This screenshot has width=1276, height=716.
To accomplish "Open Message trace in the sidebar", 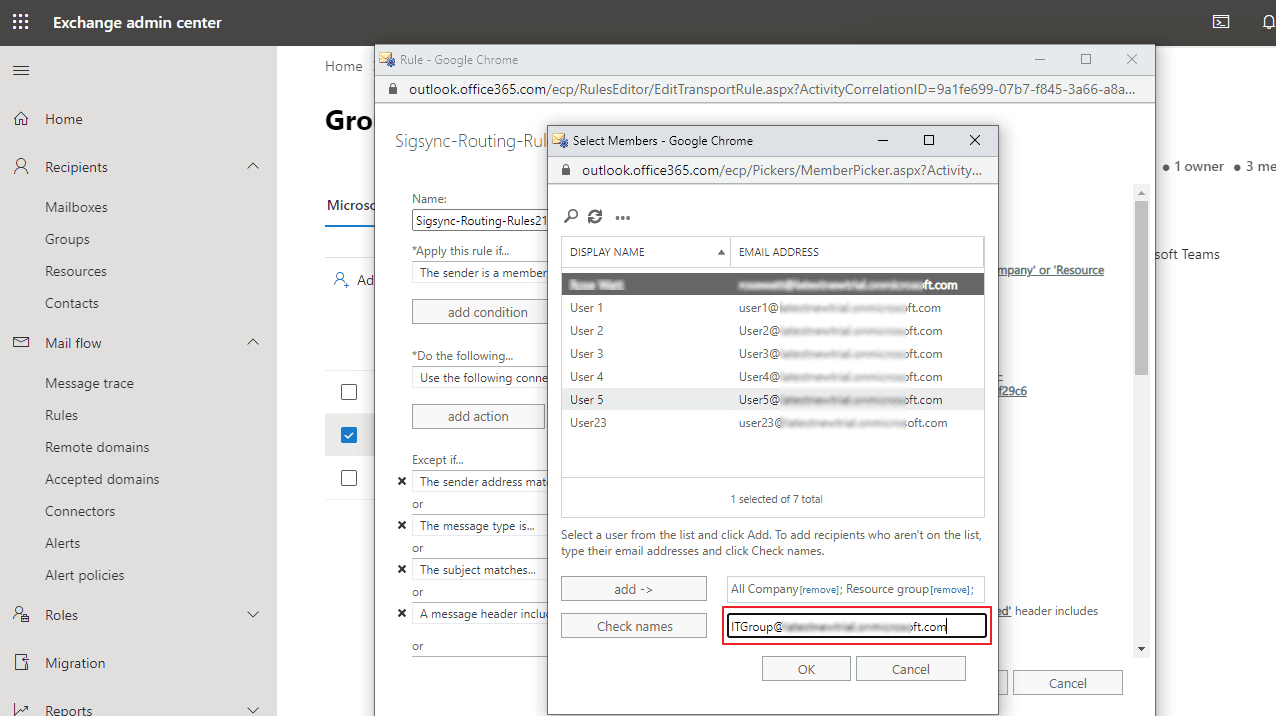I will point(89,383).
